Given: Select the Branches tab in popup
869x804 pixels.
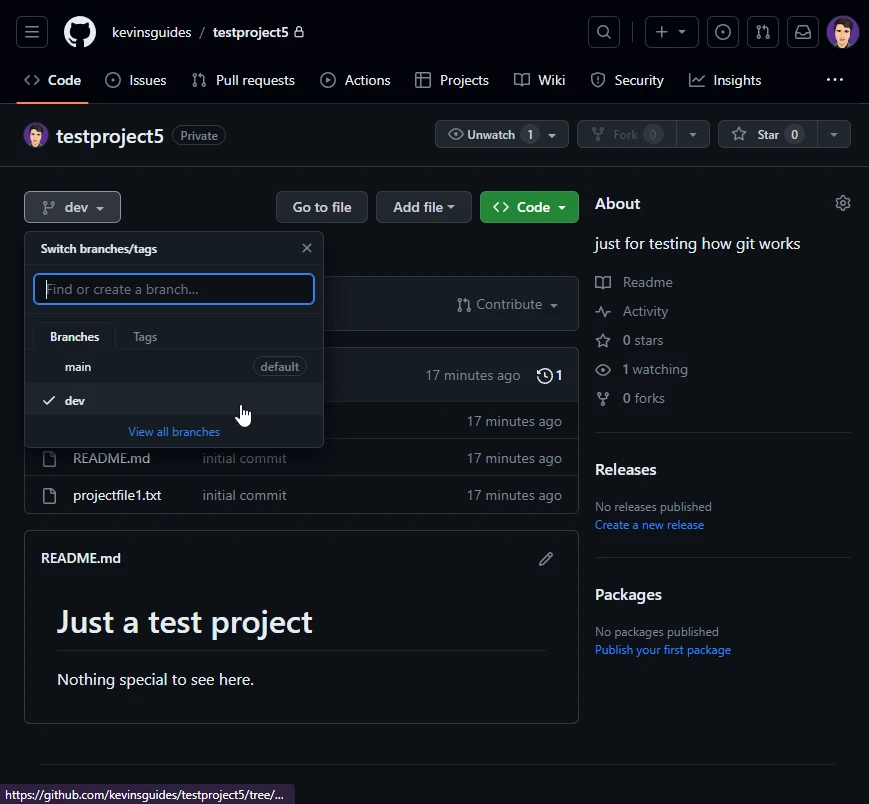Looking at the screenshot, I should (x=74, y=337).
